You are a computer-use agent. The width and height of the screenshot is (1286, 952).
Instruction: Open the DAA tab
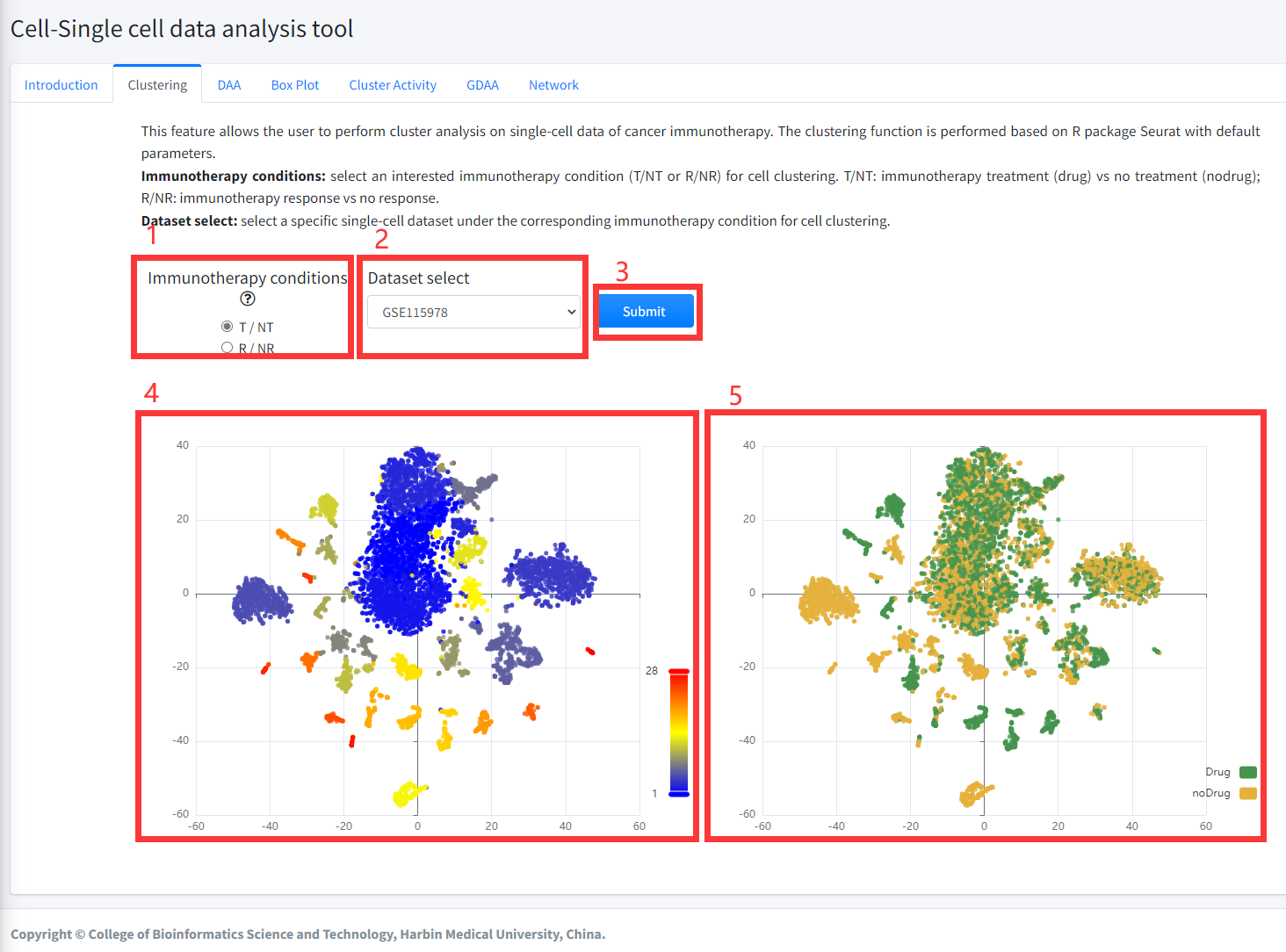coord(229,85)
